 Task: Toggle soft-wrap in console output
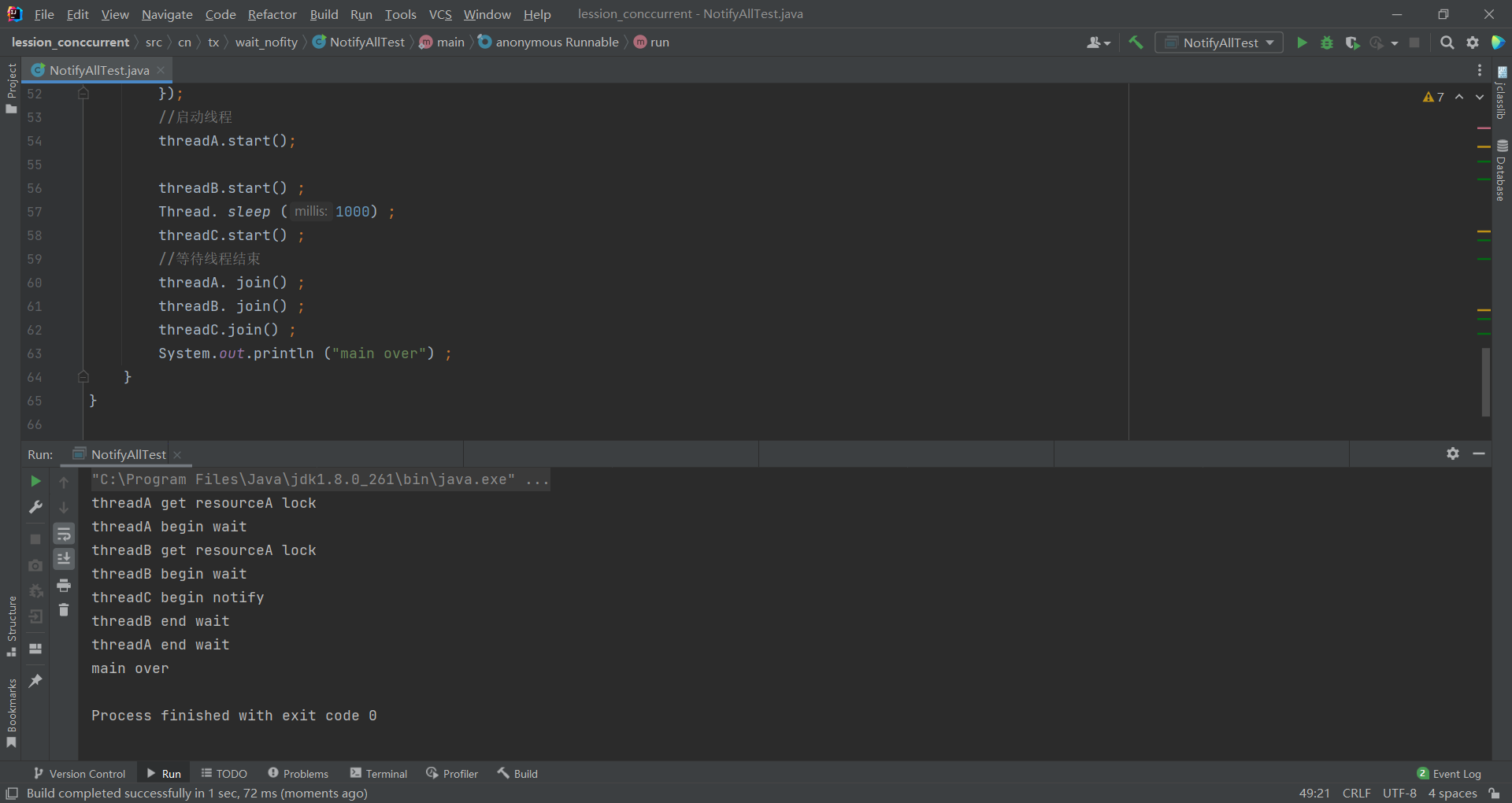point(64,534)
